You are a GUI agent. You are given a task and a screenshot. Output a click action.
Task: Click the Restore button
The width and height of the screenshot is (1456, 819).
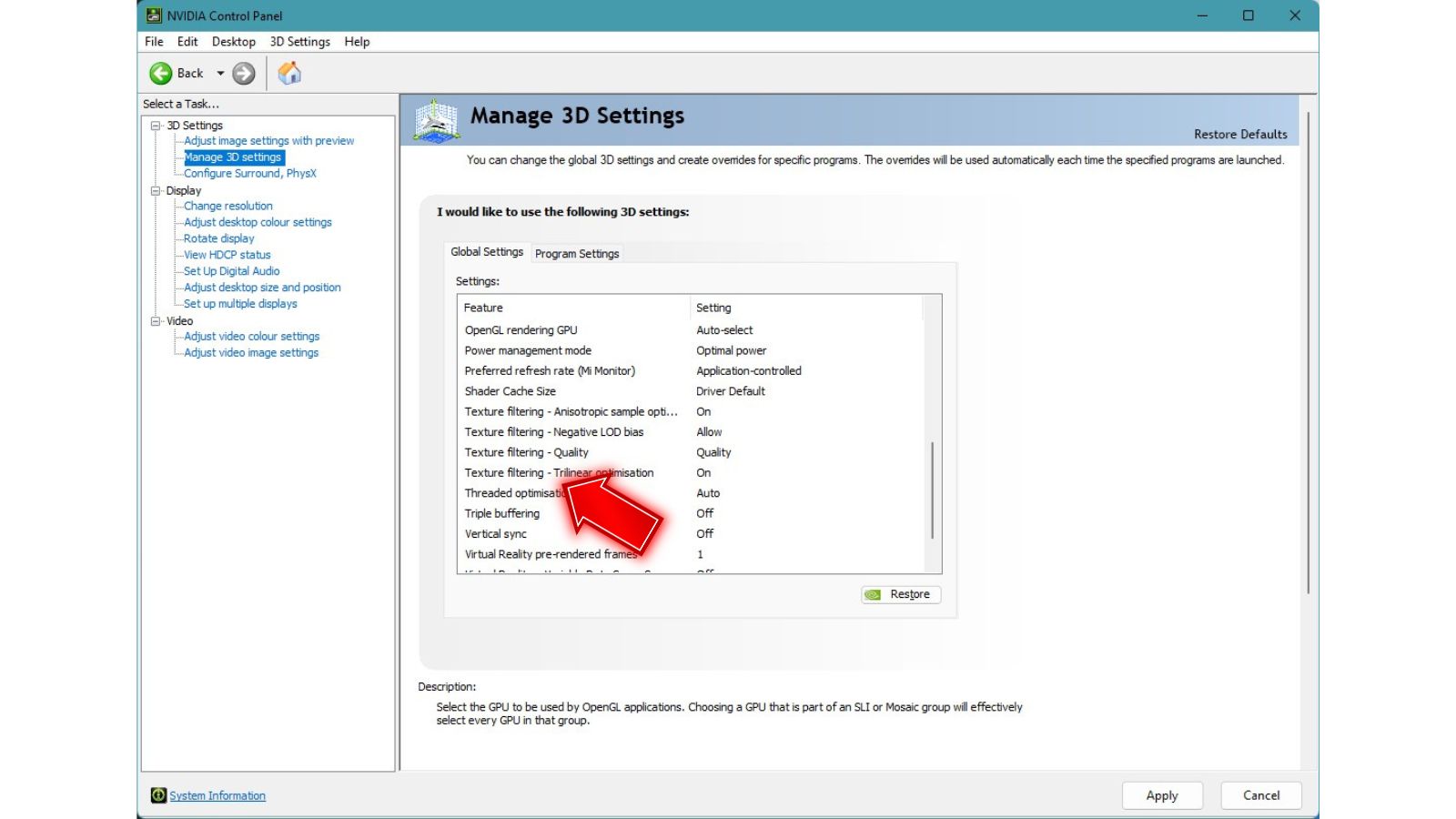pyautogui.click(x=901, y=595)
